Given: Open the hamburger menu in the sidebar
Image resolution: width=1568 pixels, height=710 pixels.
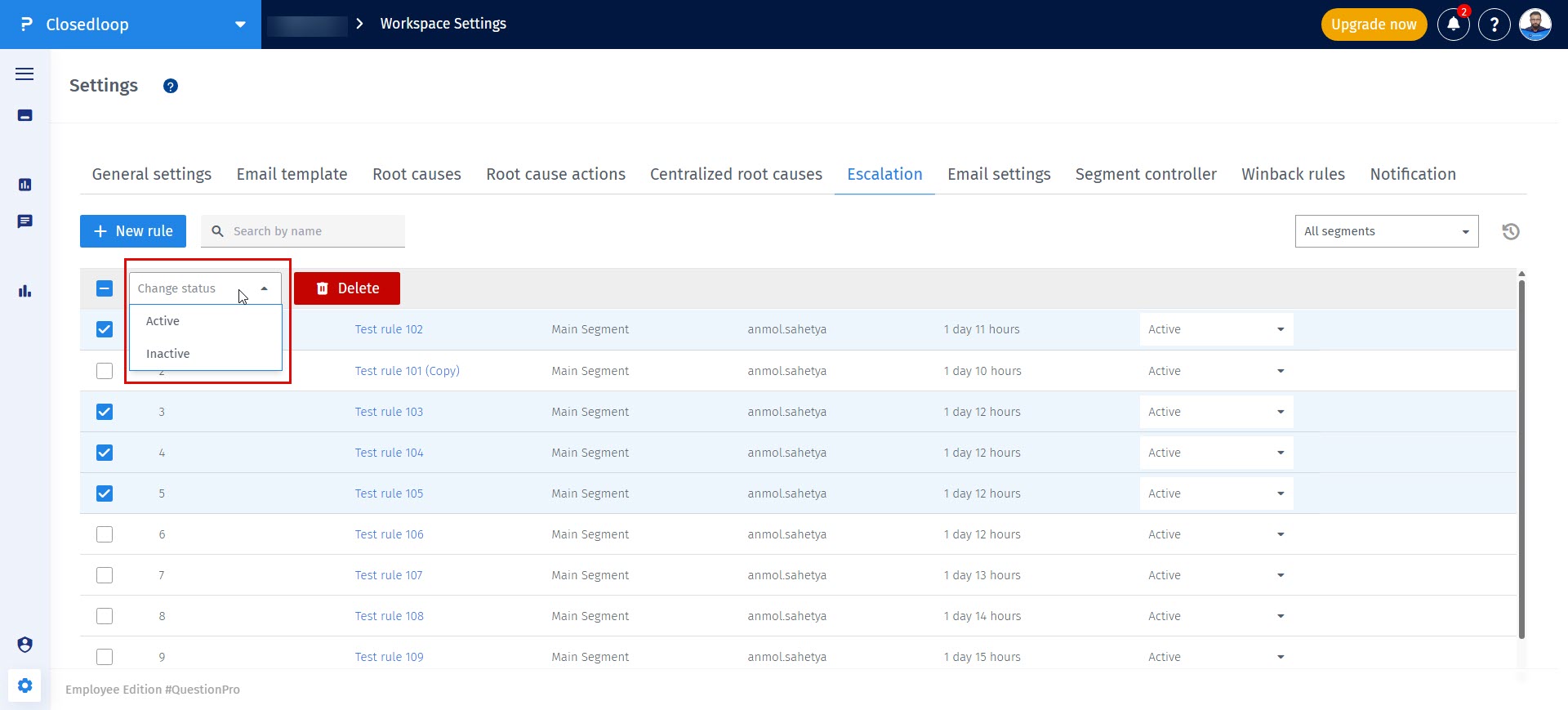Looking at the screenshot, I should [24, 74].
